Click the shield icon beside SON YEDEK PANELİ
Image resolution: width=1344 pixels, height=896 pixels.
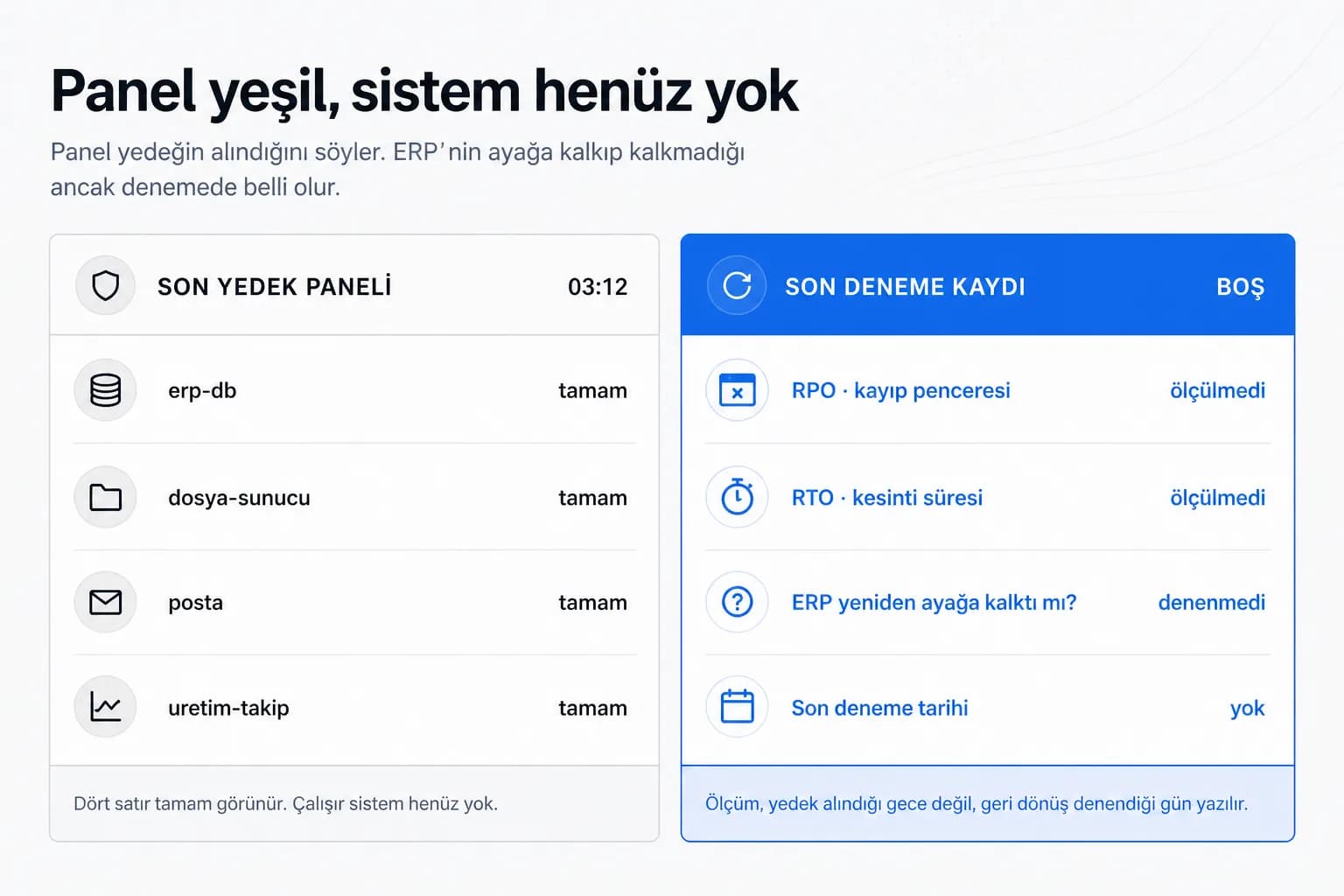[106, 286]
